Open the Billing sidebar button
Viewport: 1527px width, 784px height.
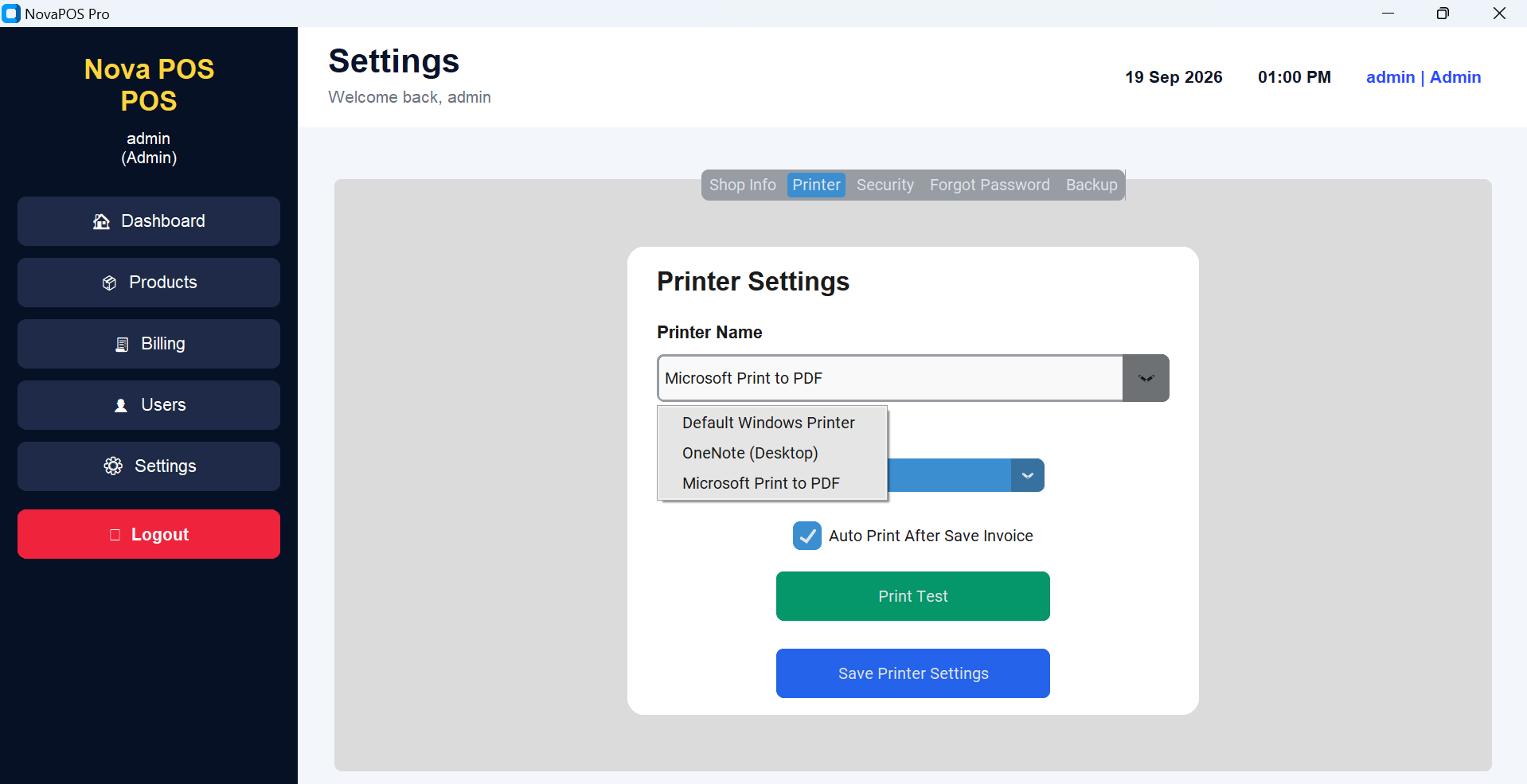tap(149, 344)
